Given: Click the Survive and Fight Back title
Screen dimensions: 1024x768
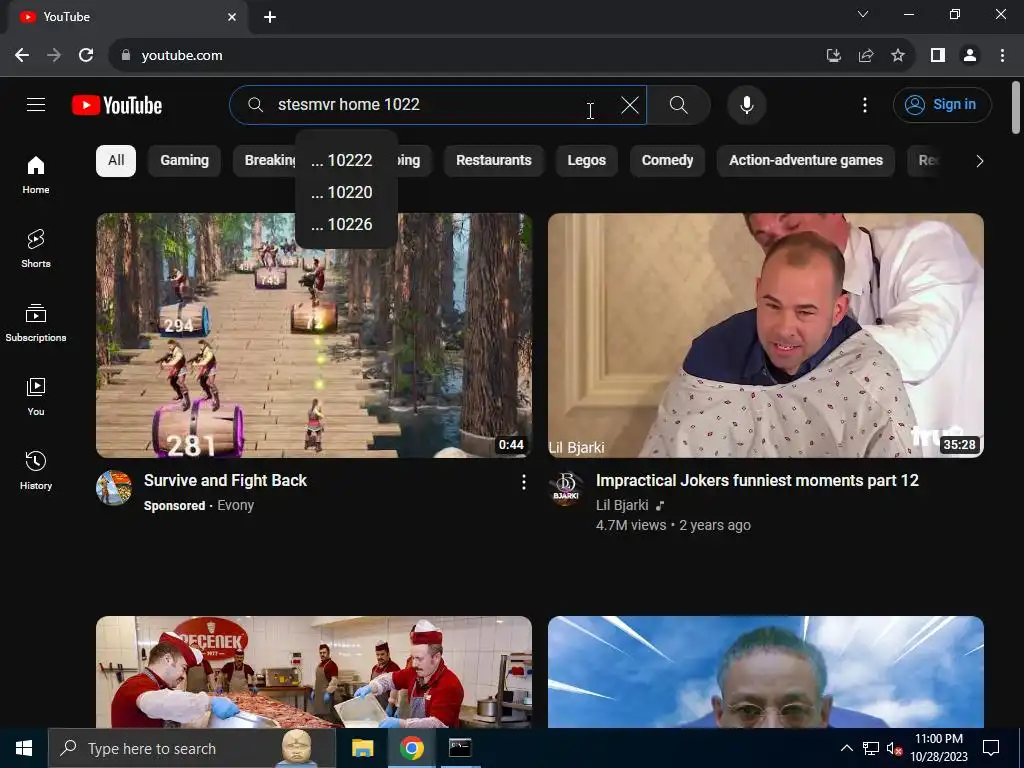Looking at the screenshot, I should coord(225,481).
